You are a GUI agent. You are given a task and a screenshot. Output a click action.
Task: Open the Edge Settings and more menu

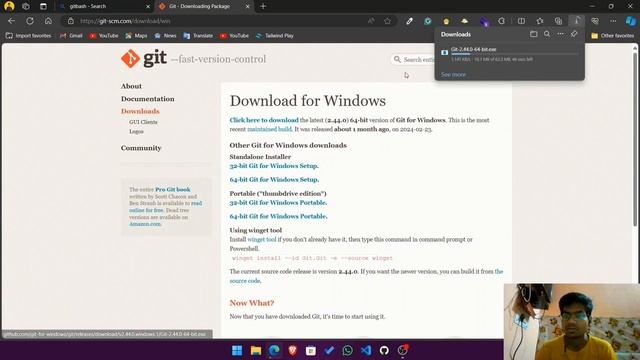[x=613, y=21]
